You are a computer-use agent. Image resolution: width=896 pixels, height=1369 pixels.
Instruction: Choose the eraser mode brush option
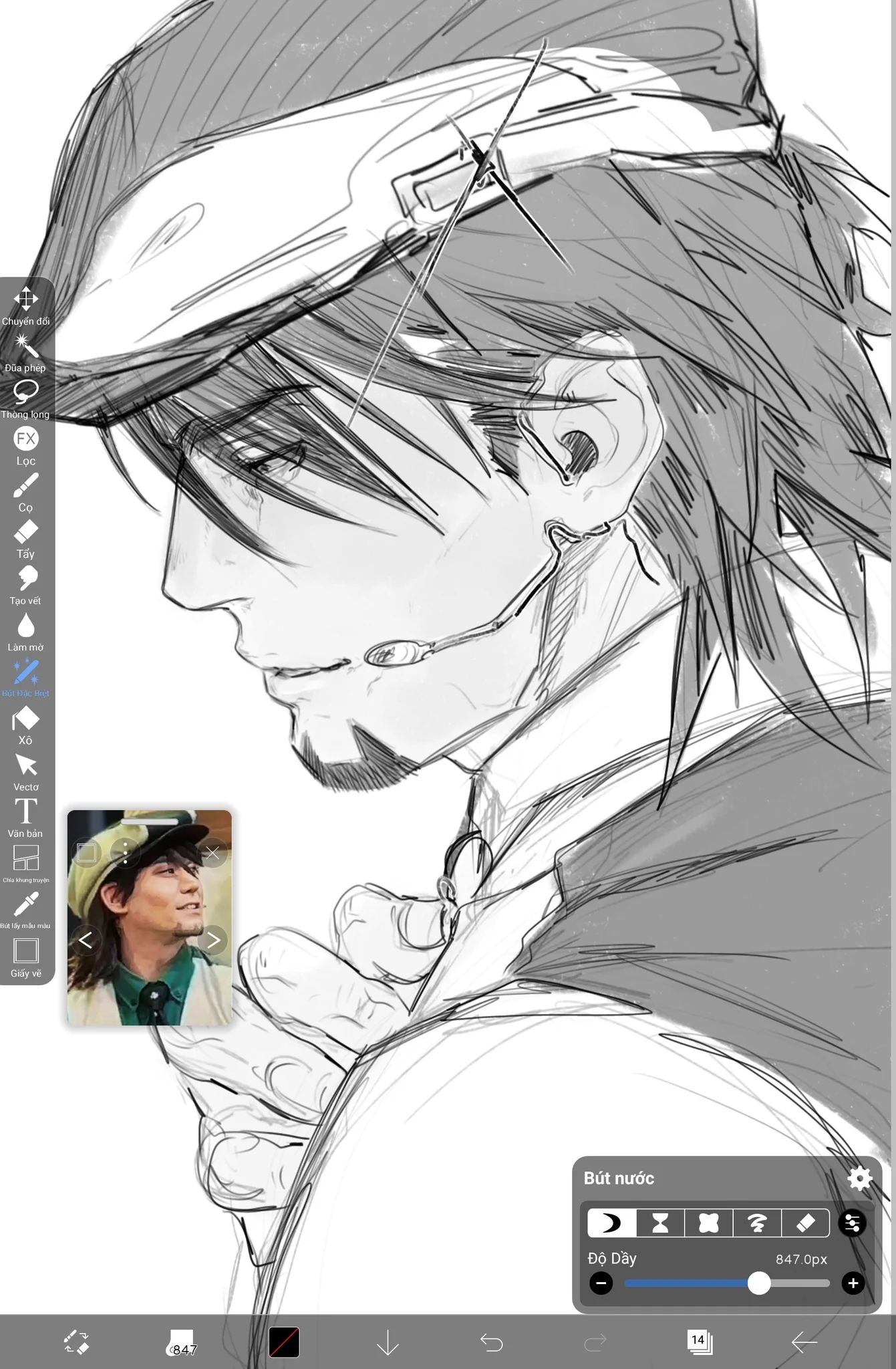[x=805, y=1223]
